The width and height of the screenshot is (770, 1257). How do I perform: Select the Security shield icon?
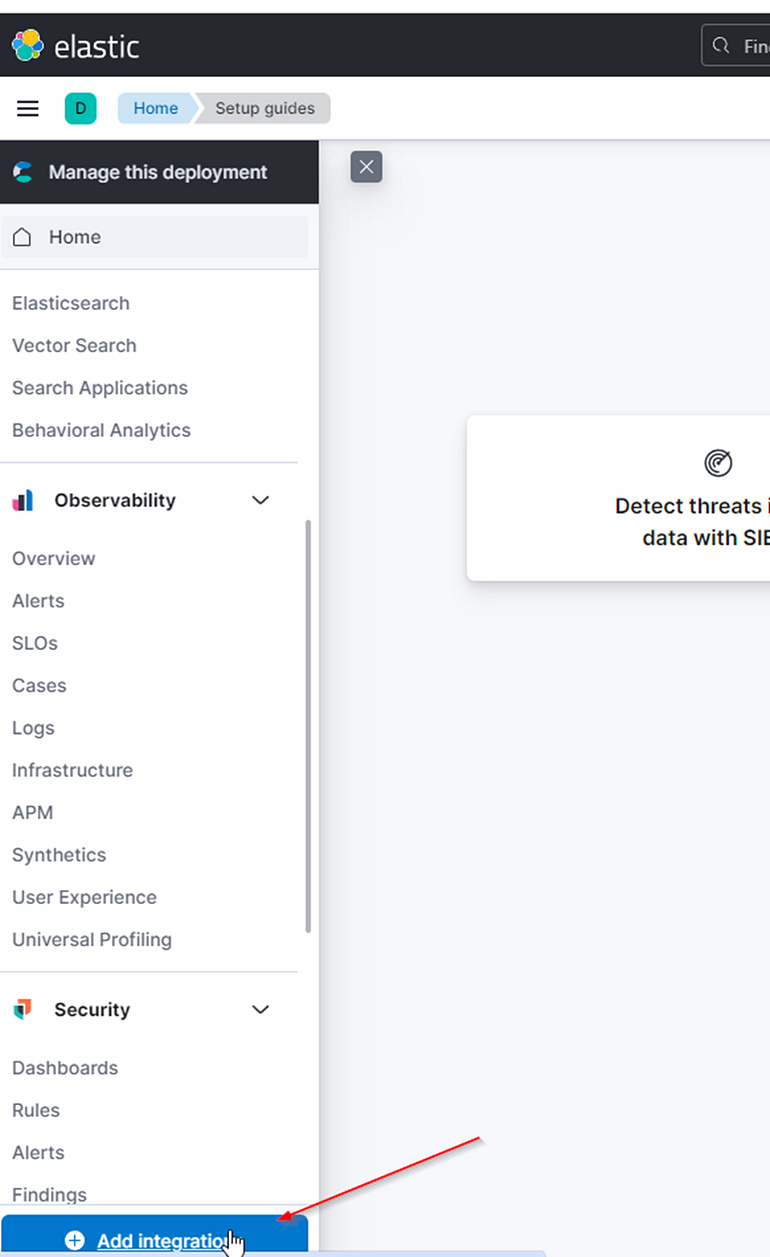(x=20, y=1009)
